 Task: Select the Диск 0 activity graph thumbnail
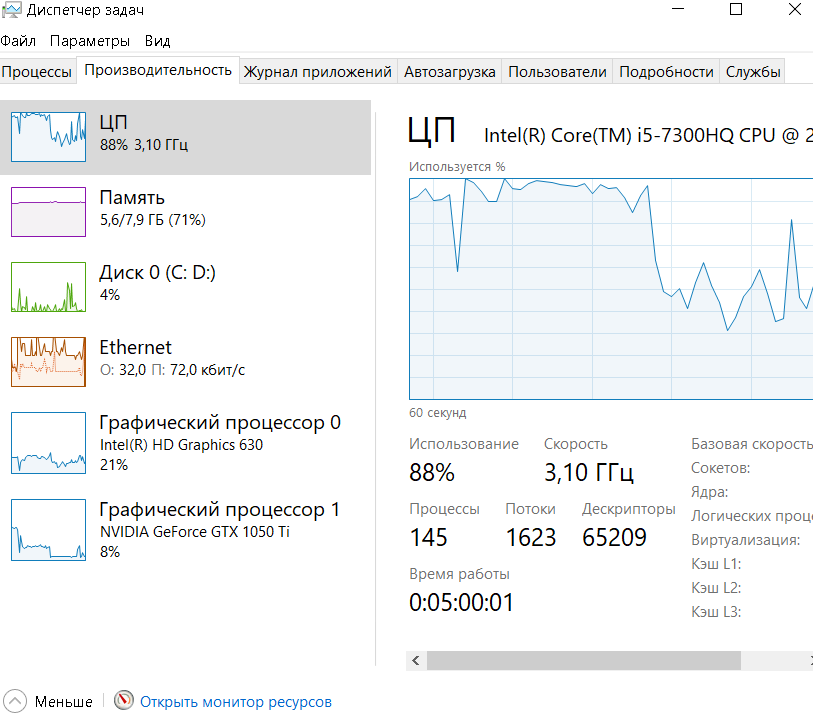48,286
